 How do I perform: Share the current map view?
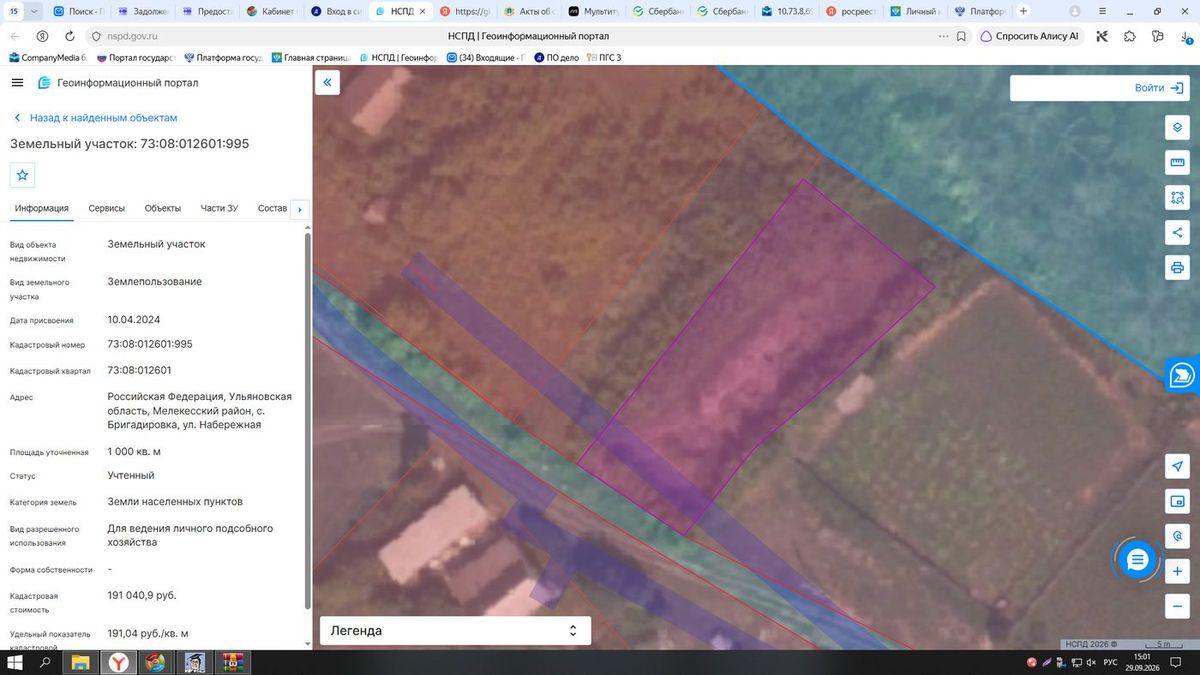1177,233
